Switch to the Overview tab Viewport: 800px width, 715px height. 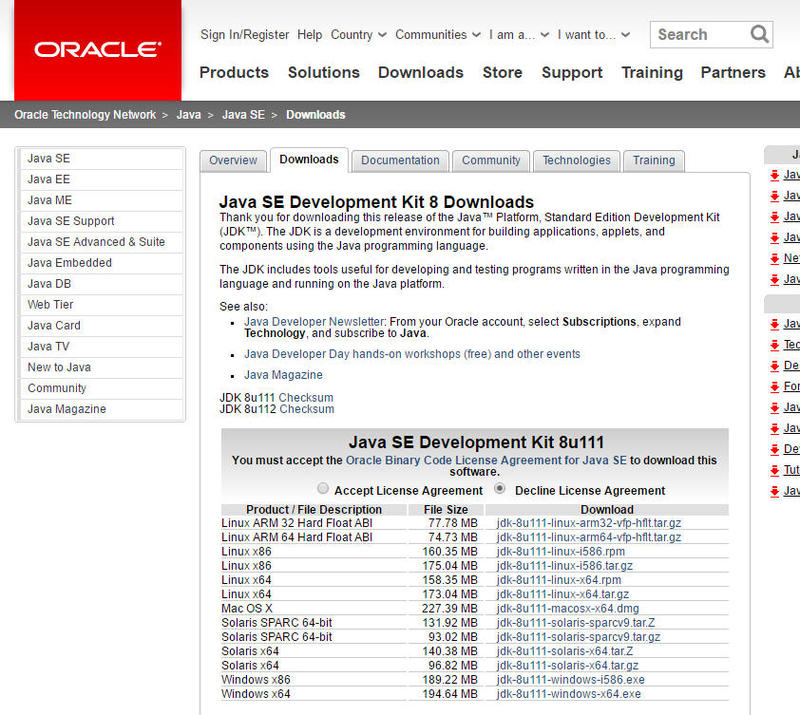[x=233, y=160]
